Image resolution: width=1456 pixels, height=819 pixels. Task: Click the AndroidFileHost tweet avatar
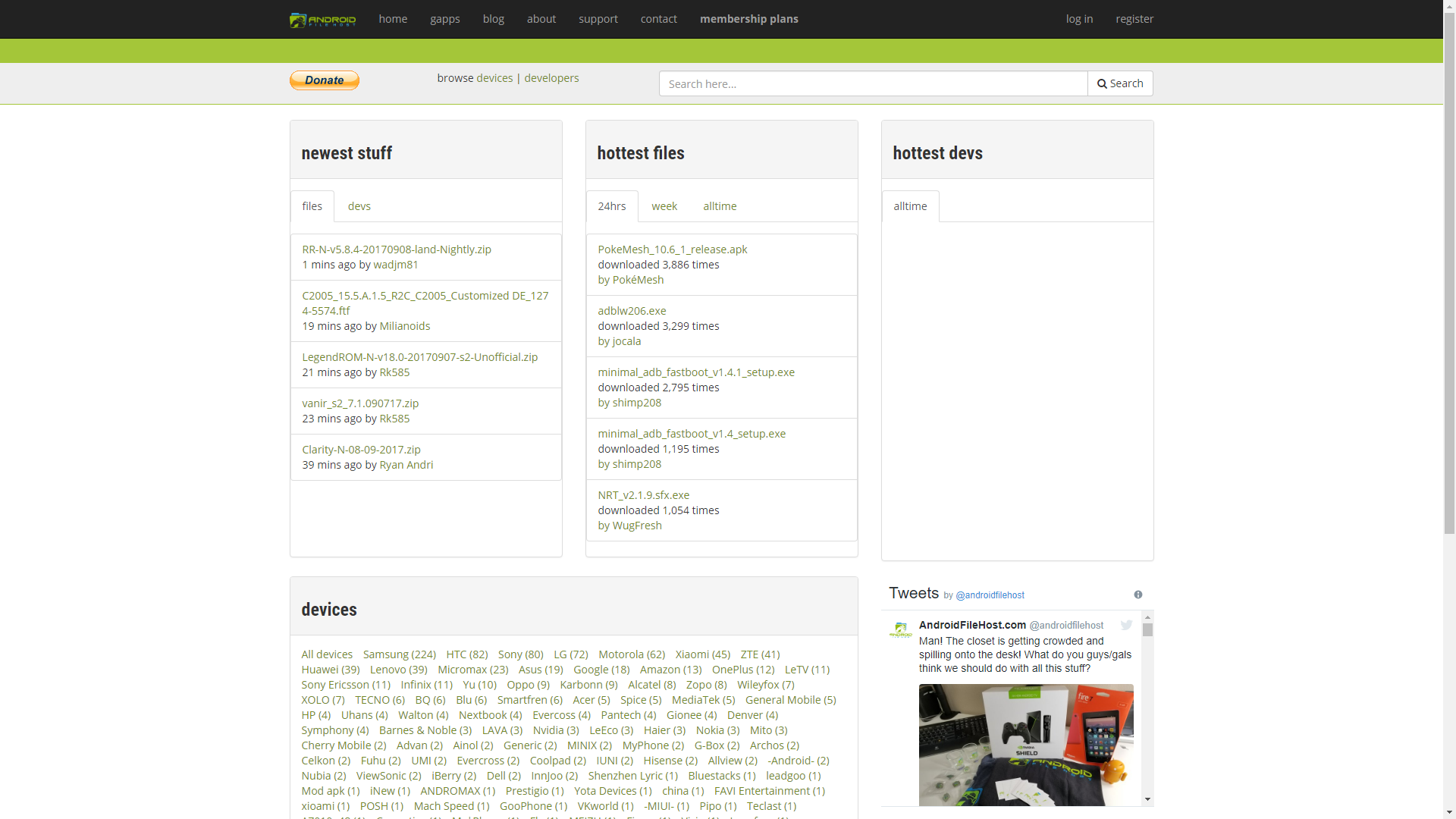901,630
